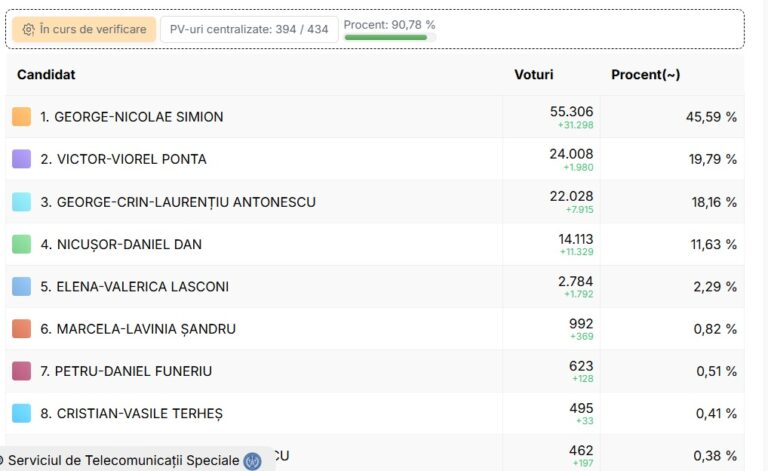Click the vote increase +197
This screenshot has height=471, width=768.
pyautogui.click(x=582, y=463)
